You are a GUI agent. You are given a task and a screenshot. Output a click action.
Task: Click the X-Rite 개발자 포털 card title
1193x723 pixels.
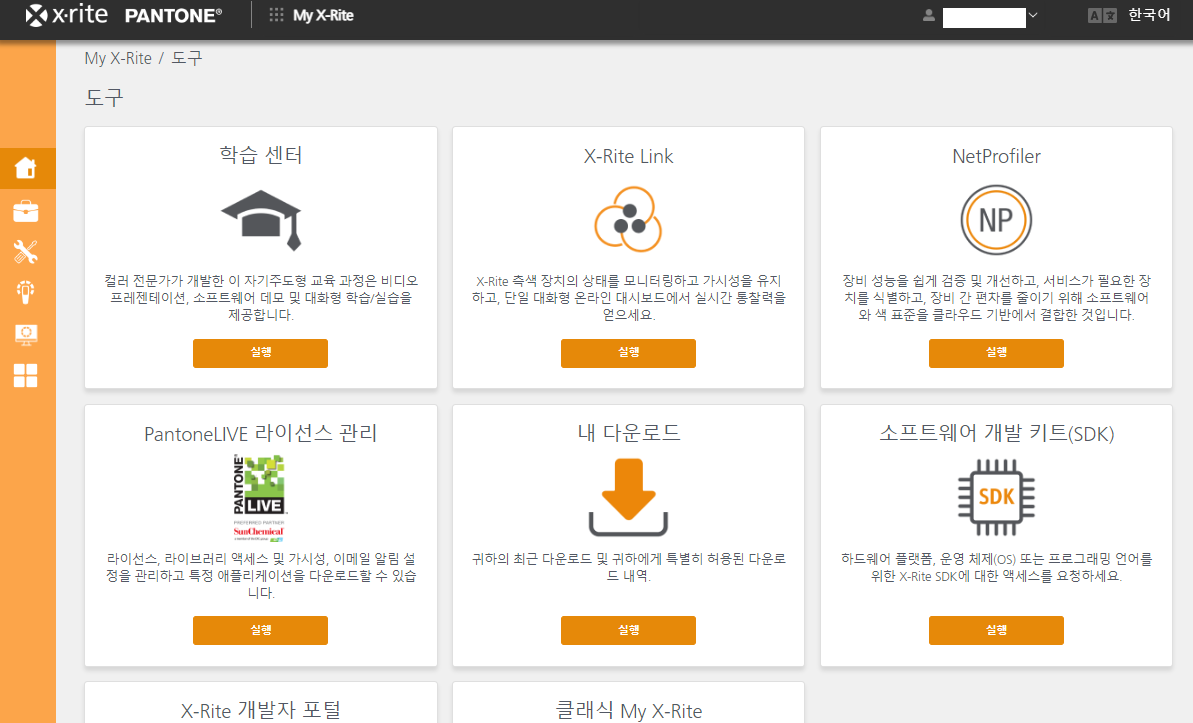point(261,710)
